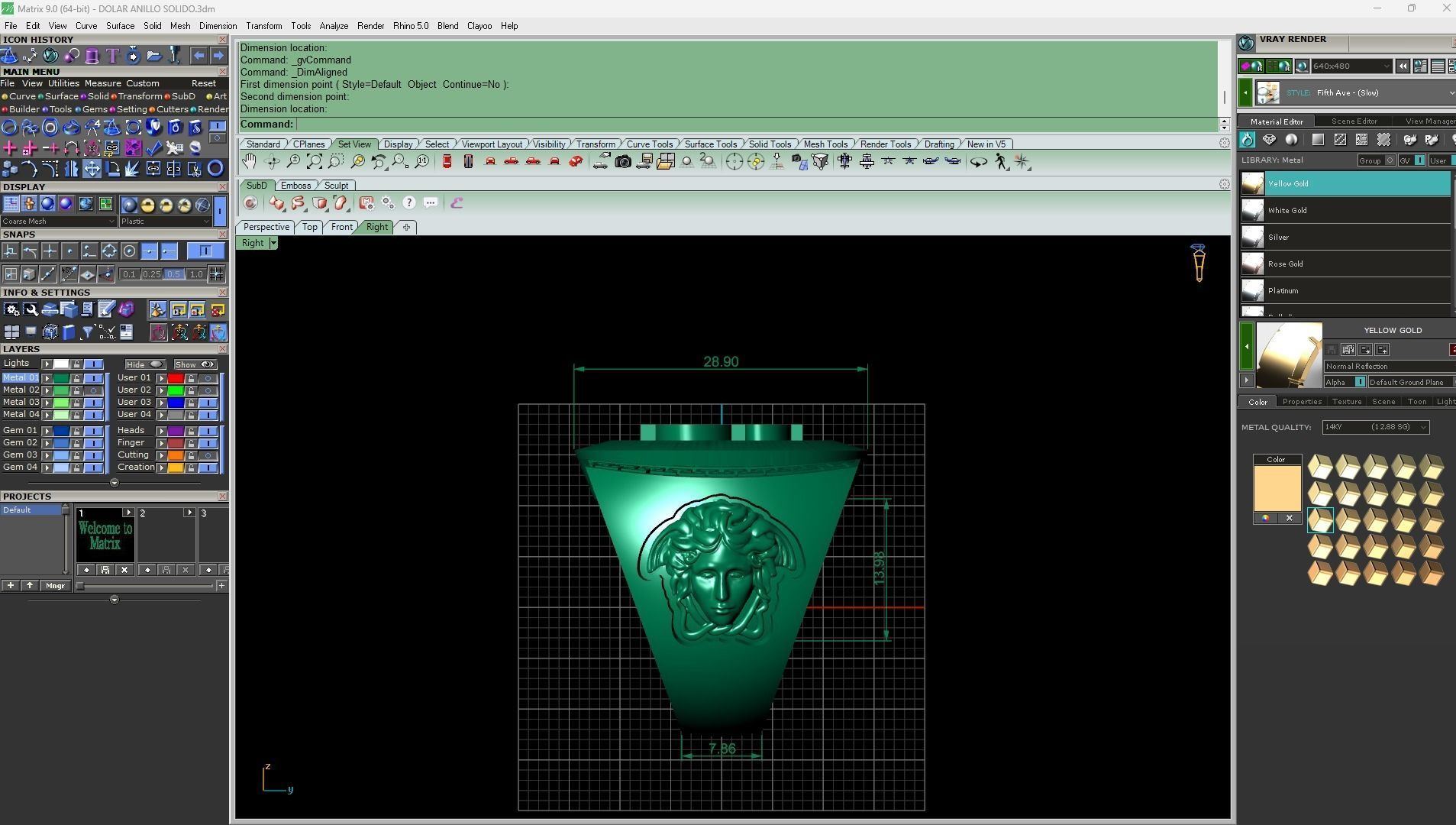Click the diamond gem icon in Material Editor
The width and height of the screenshot is (1456, 825).
(x=1269, y=140)
